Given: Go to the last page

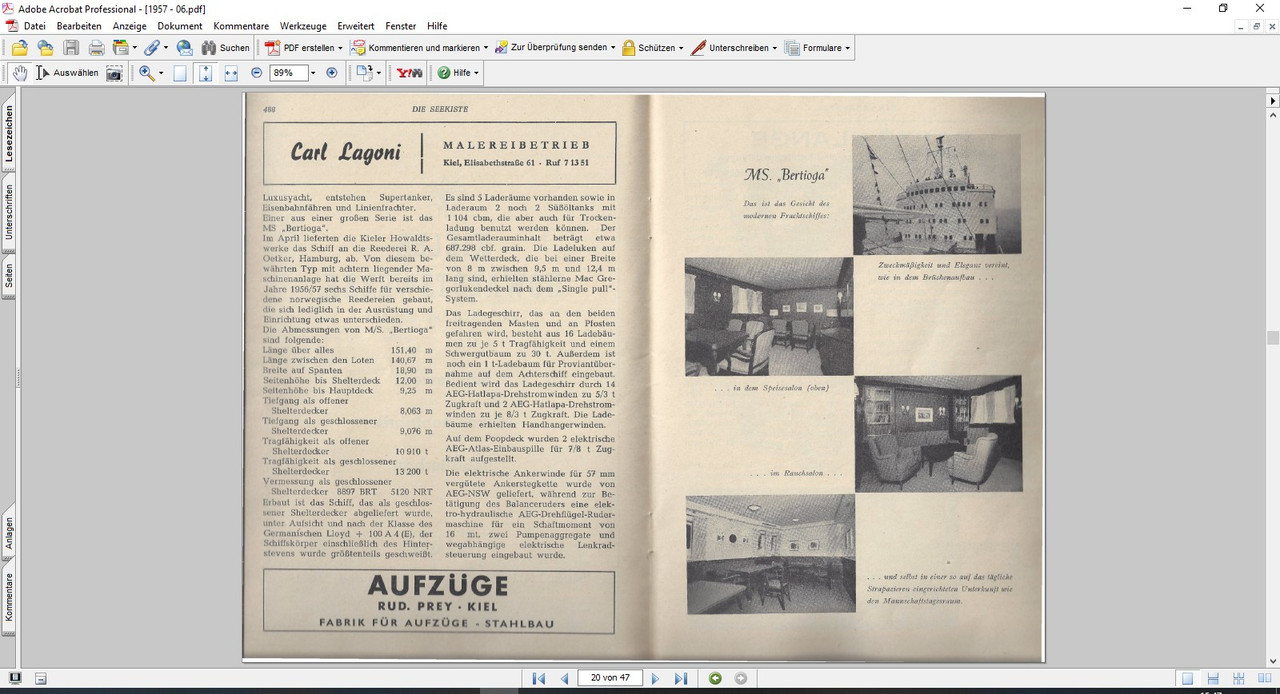Looking at the screenshot, I should coord(680,678).
